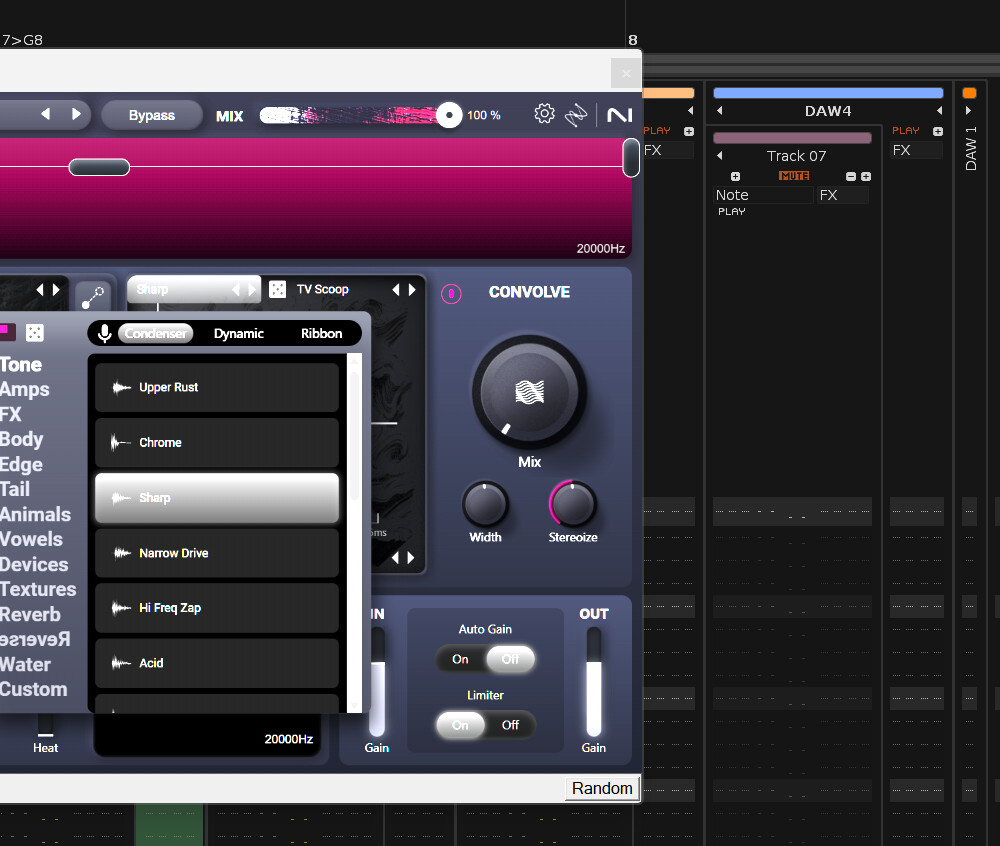Click plus icon beside orange PLAY right of Track 07
Image resolution: width=1000 pixels, height=846 pixels.
tap(938, 131)
